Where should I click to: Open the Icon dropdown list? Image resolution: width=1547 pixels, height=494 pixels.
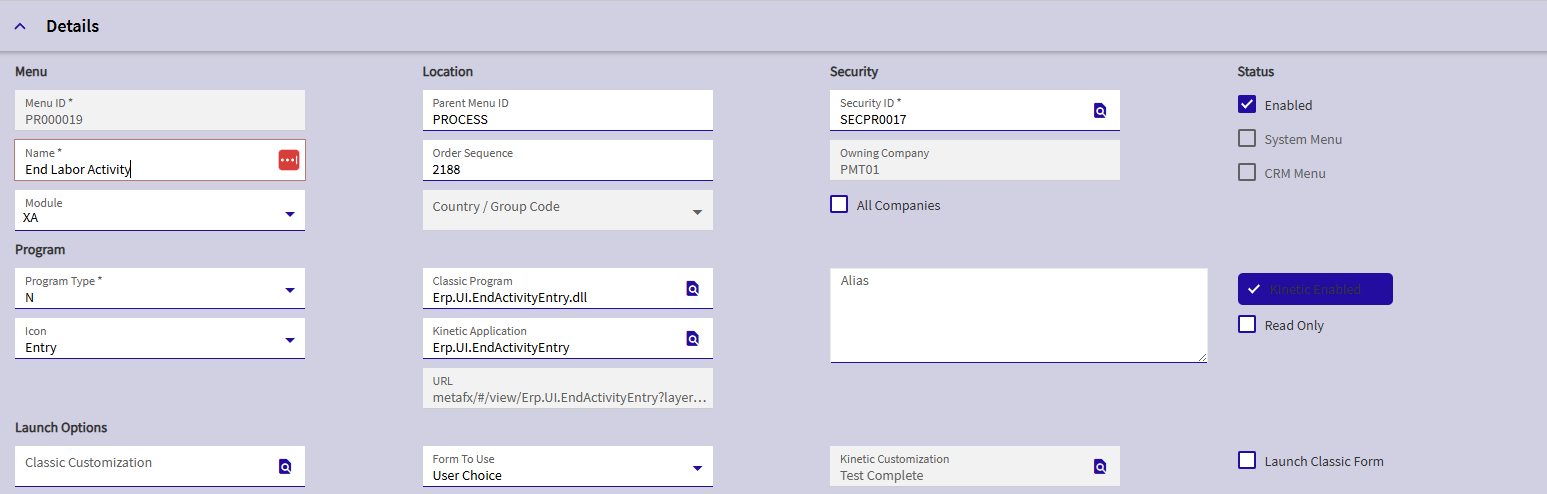click(289, 341)
